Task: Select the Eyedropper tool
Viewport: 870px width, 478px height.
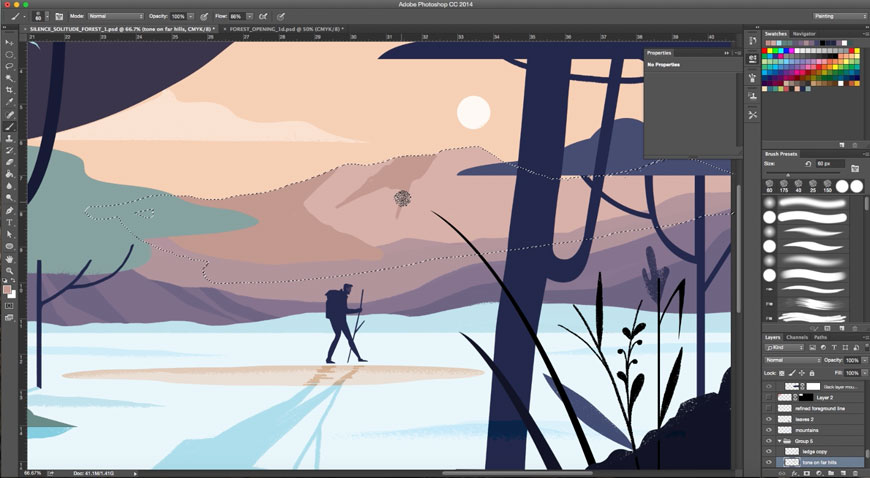Action: pyautogui.click(x=9, y=102)
